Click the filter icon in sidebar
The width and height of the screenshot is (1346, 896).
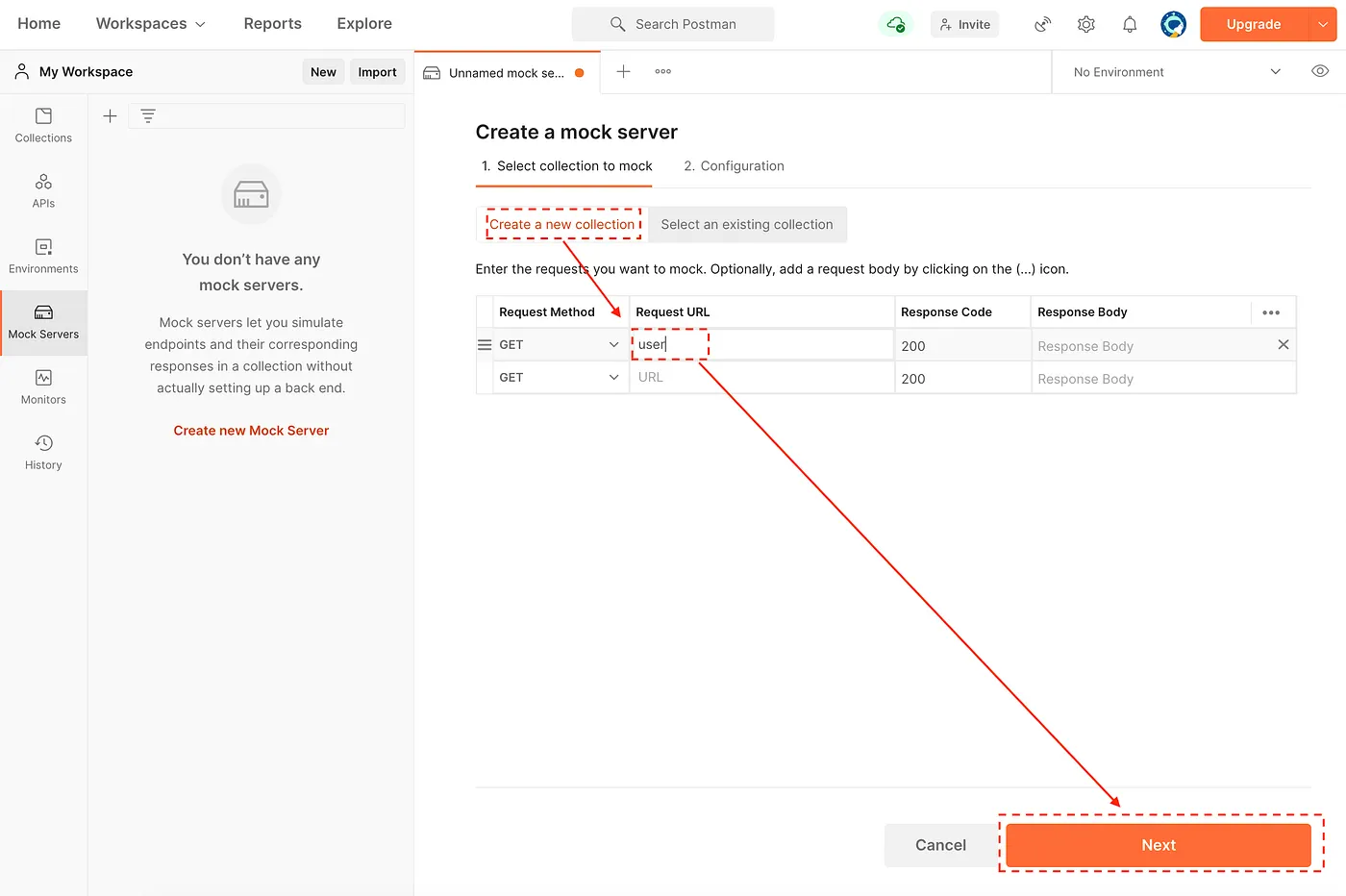(x=148, y=115)
